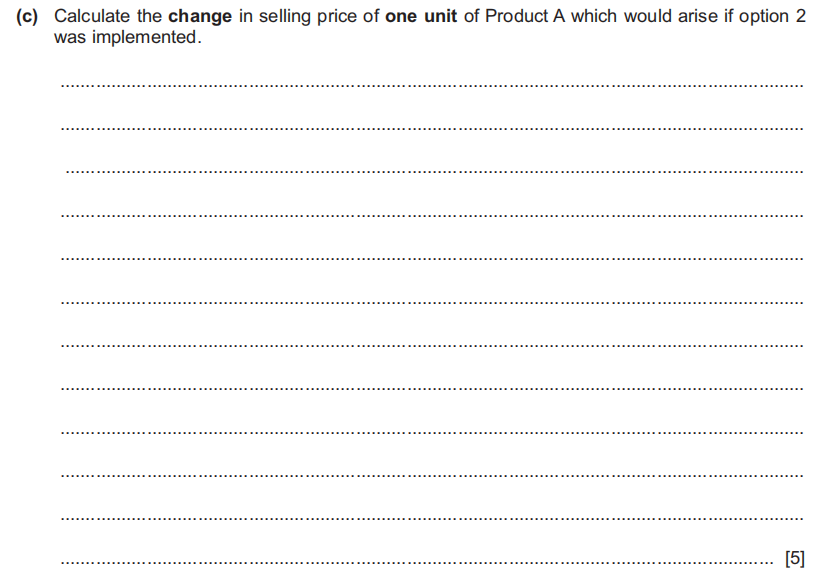Click the tenth dotted answer line
Image resolution: width=834 pixels, height=585 pixels.
click(431, 475)
